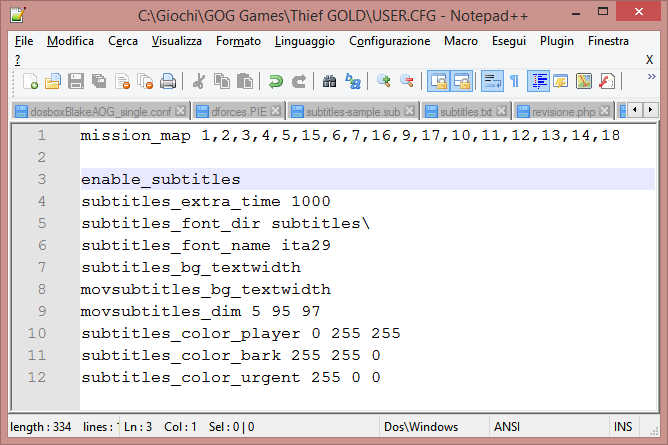Zoom out with the magnifier minus icon
The image size is (668, 445).
click(407, 81)
